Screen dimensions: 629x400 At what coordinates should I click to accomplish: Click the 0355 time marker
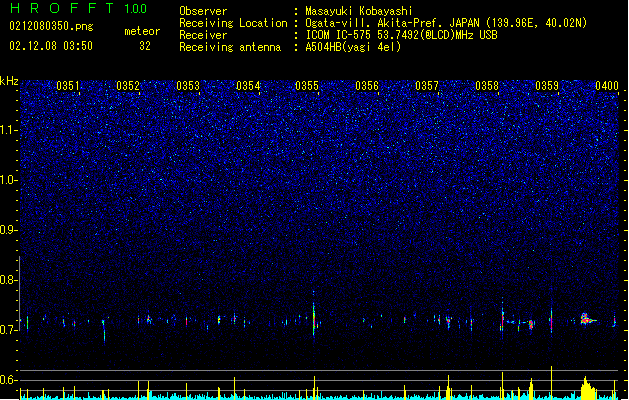[307, 86]
